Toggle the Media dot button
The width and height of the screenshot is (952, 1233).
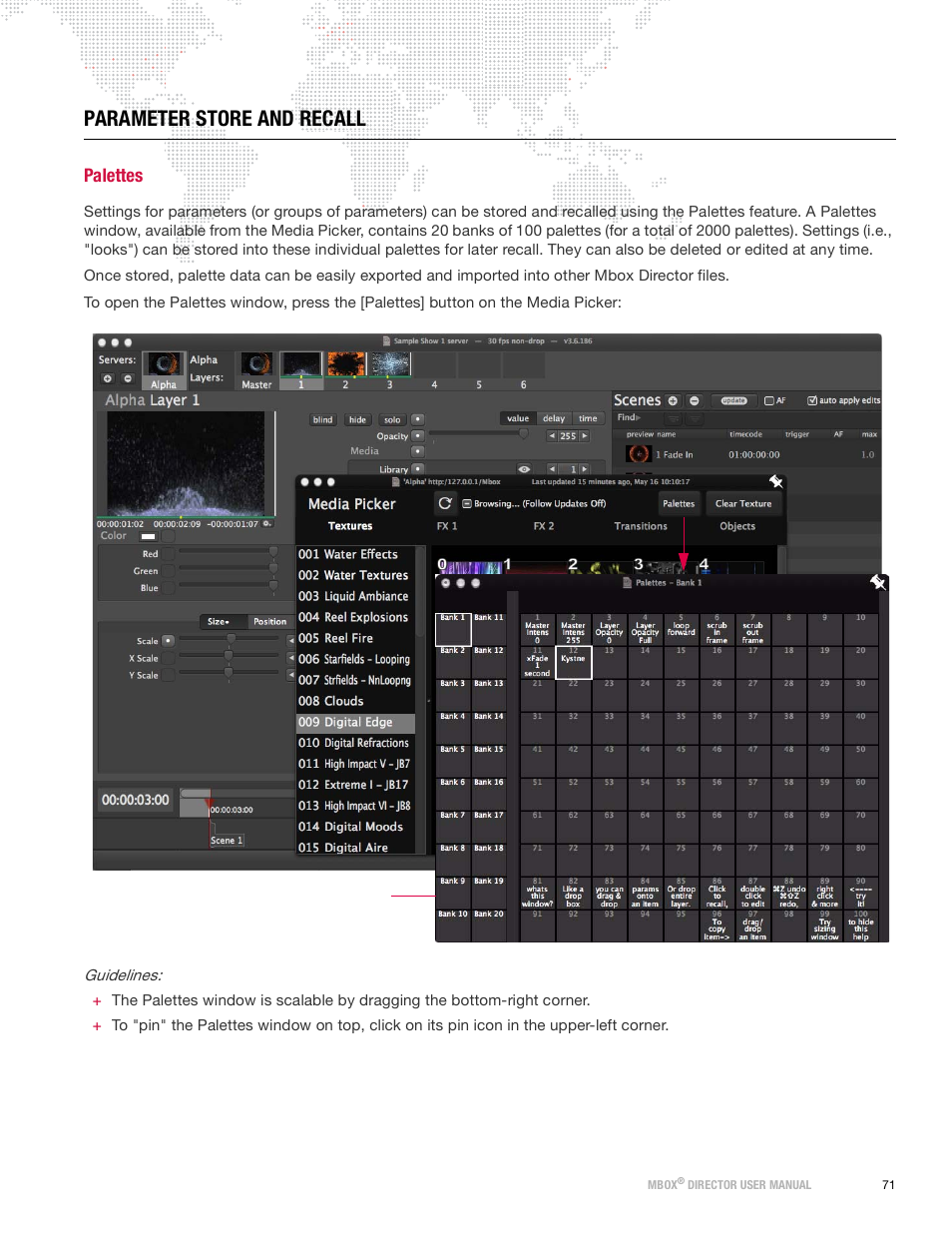[x=418, y=451]
